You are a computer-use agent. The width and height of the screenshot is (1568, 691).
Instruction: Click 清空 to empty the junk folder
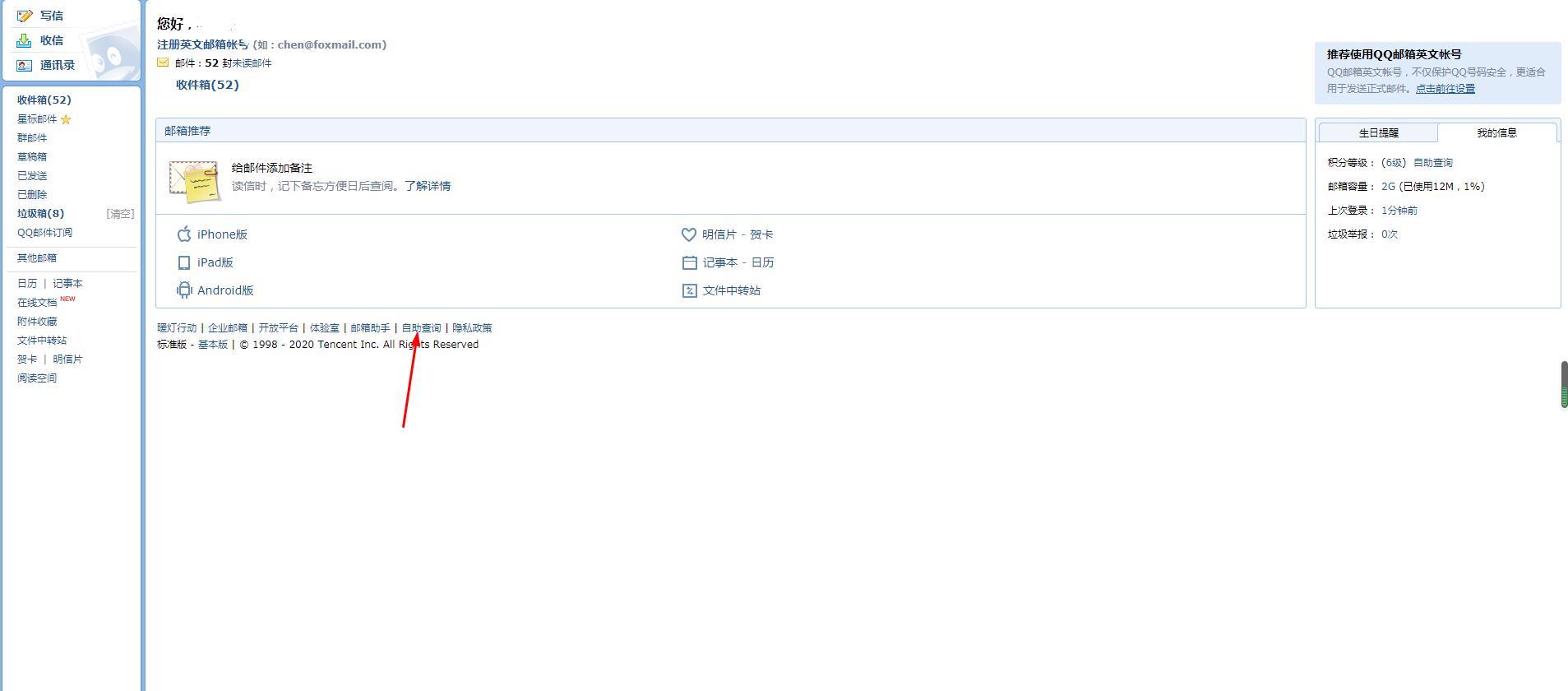click(120, 214)
